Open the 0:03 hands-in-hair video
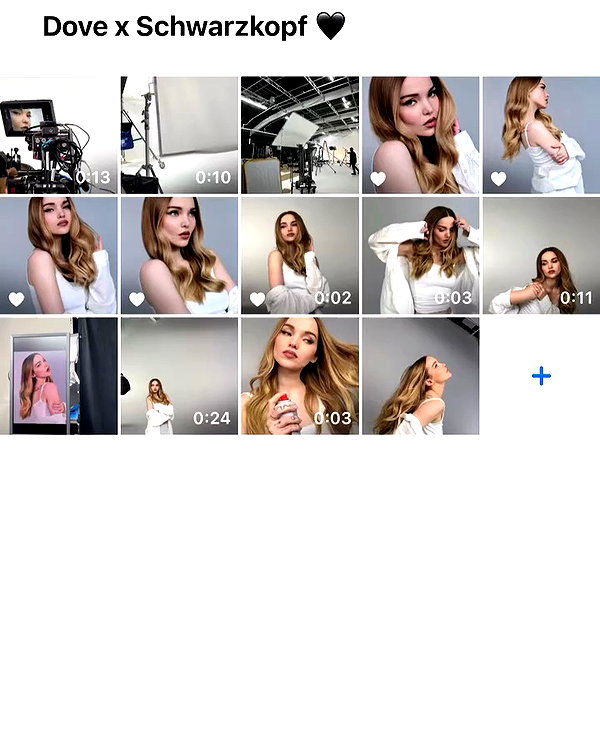600x750 pixels. [420, 255]
